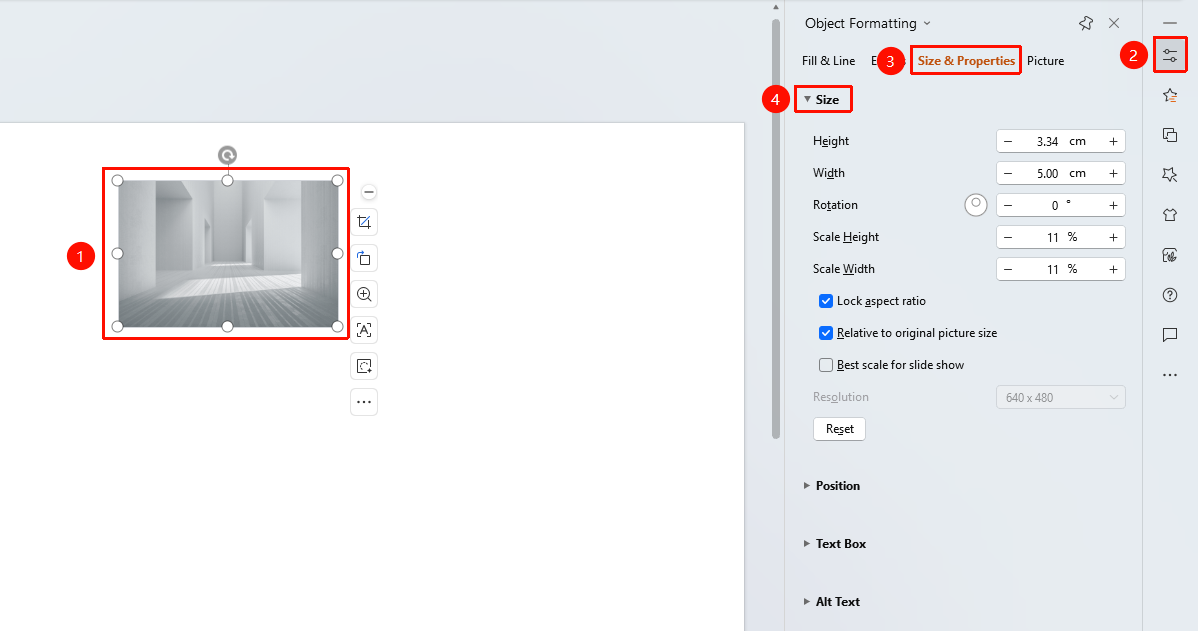This screenshot has height=631, width=1198.
Task: Open the comments speech bubble sidebar icon
Action: pyautogui.click(x=1170, y=335)
